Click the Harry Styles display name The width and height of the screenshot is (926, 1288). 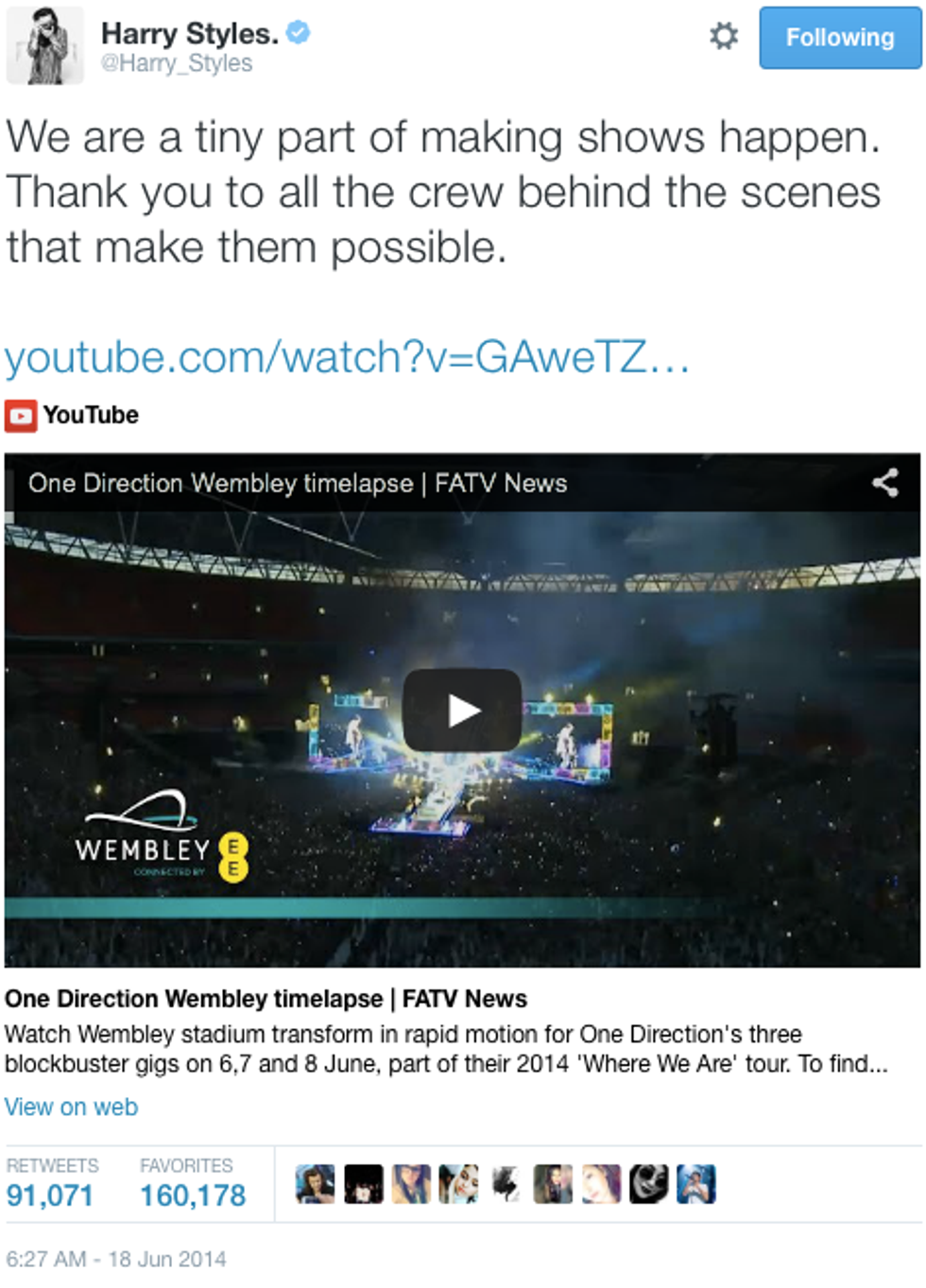coord(190,33)
